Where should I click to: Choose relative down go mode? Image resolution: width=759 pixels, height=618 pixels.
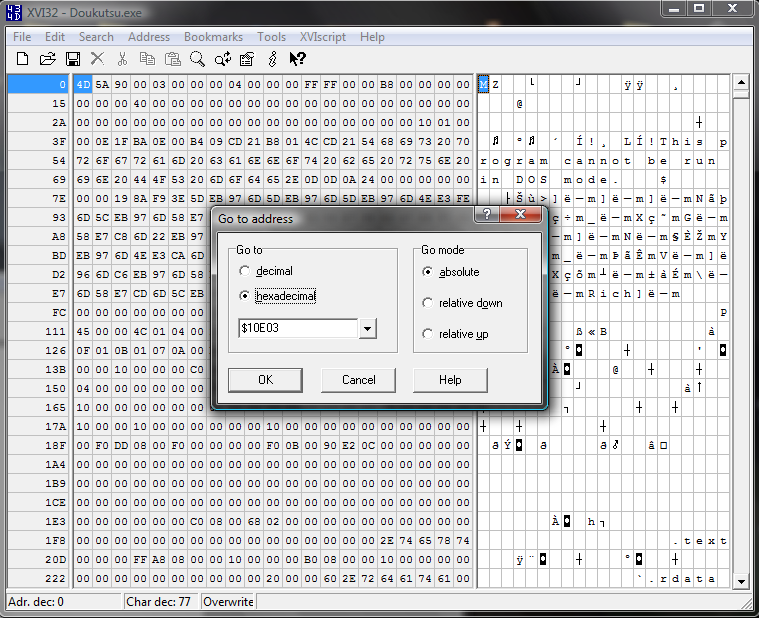427,303
